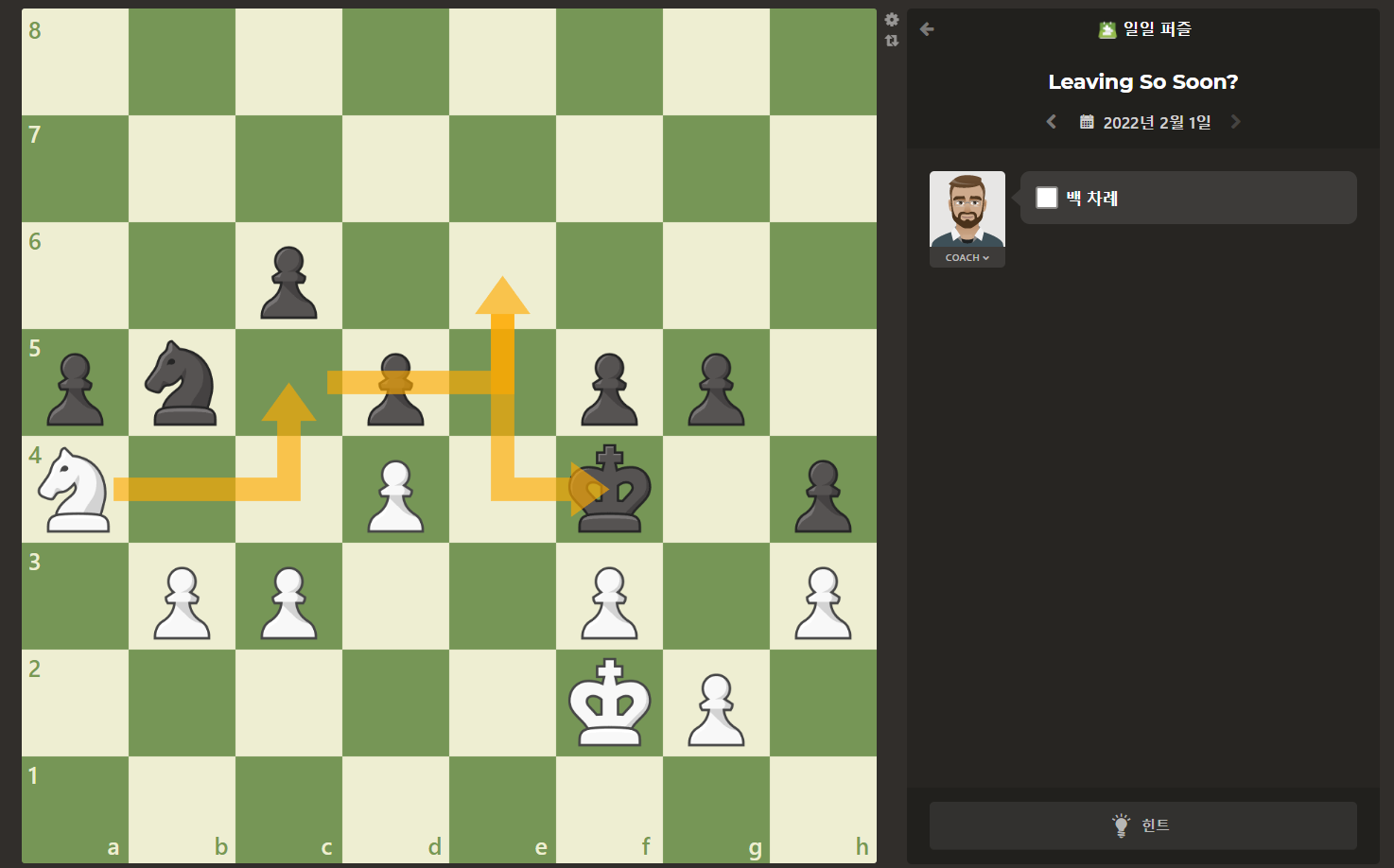
Task: Select the white king on f2
Action: tap(610, 703)
